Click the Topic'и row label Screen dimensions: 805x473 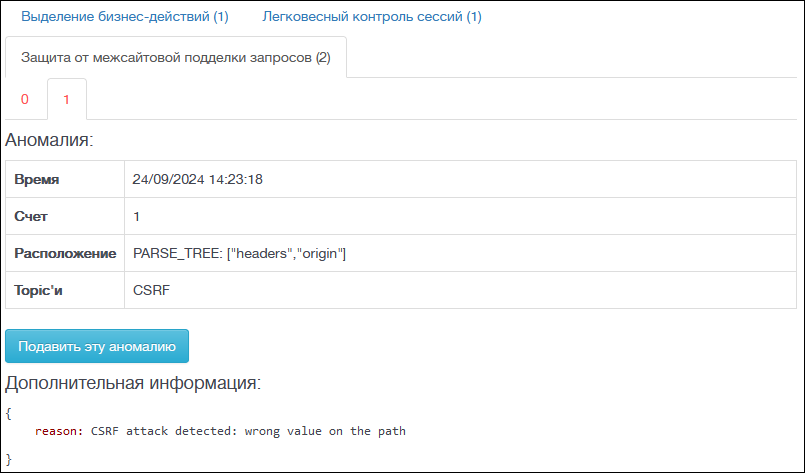[39, 290]
